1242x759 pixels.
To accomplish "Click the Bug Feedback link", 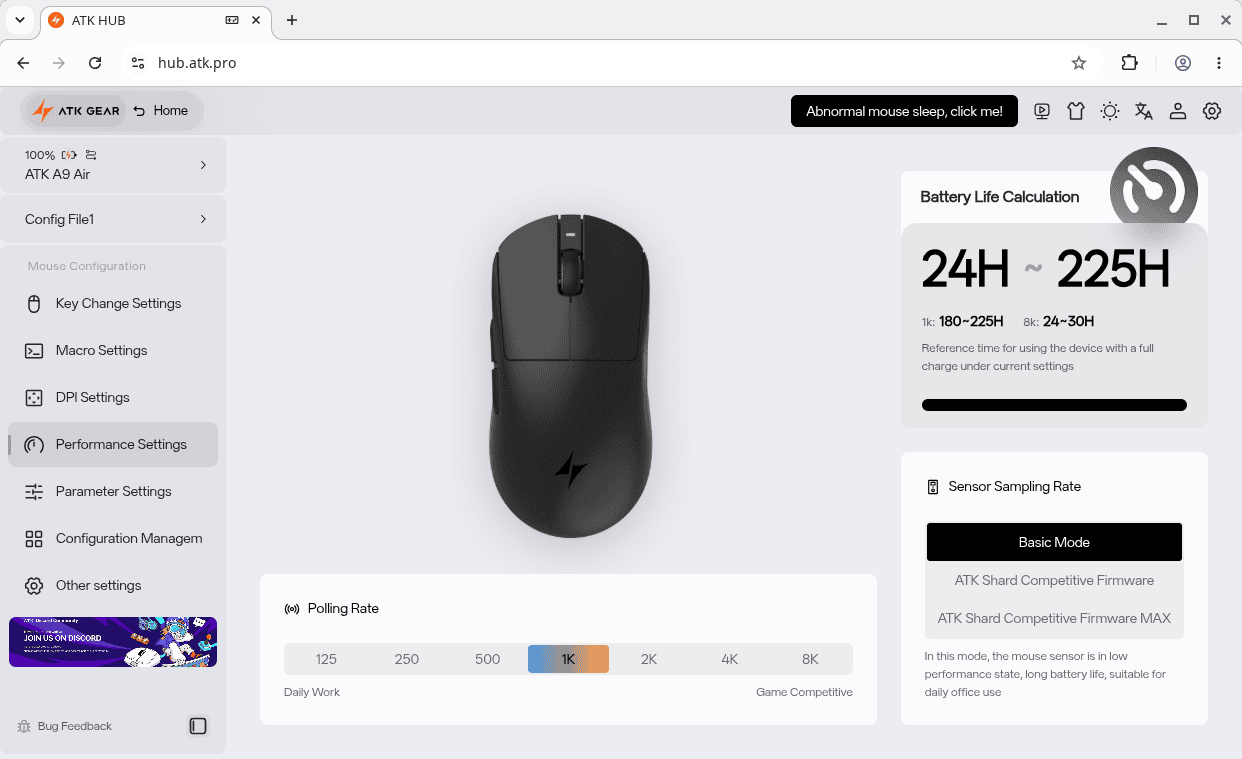I will (x=65, y=726).
